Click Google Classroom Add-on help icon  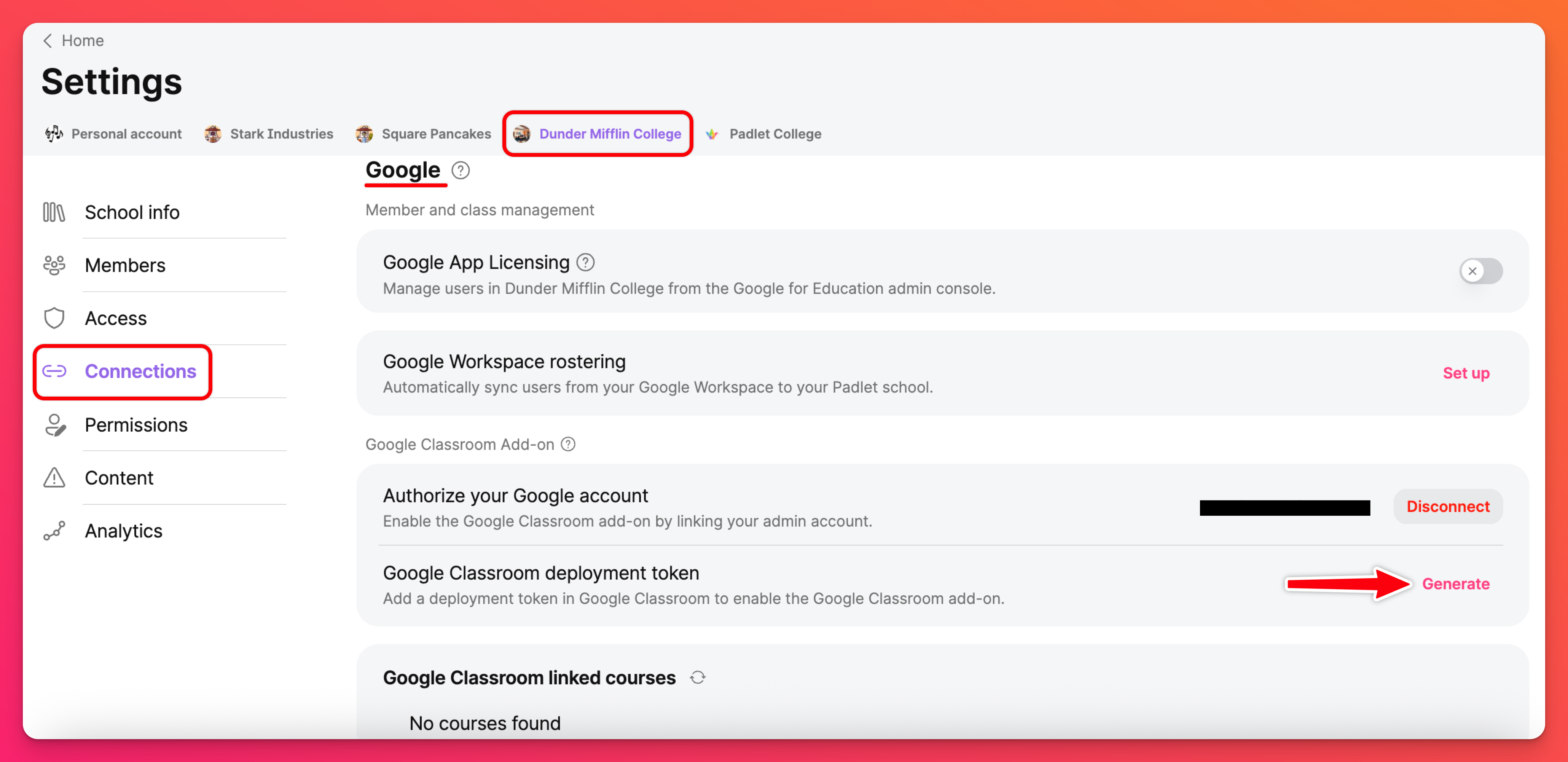[x=568, y=444]
